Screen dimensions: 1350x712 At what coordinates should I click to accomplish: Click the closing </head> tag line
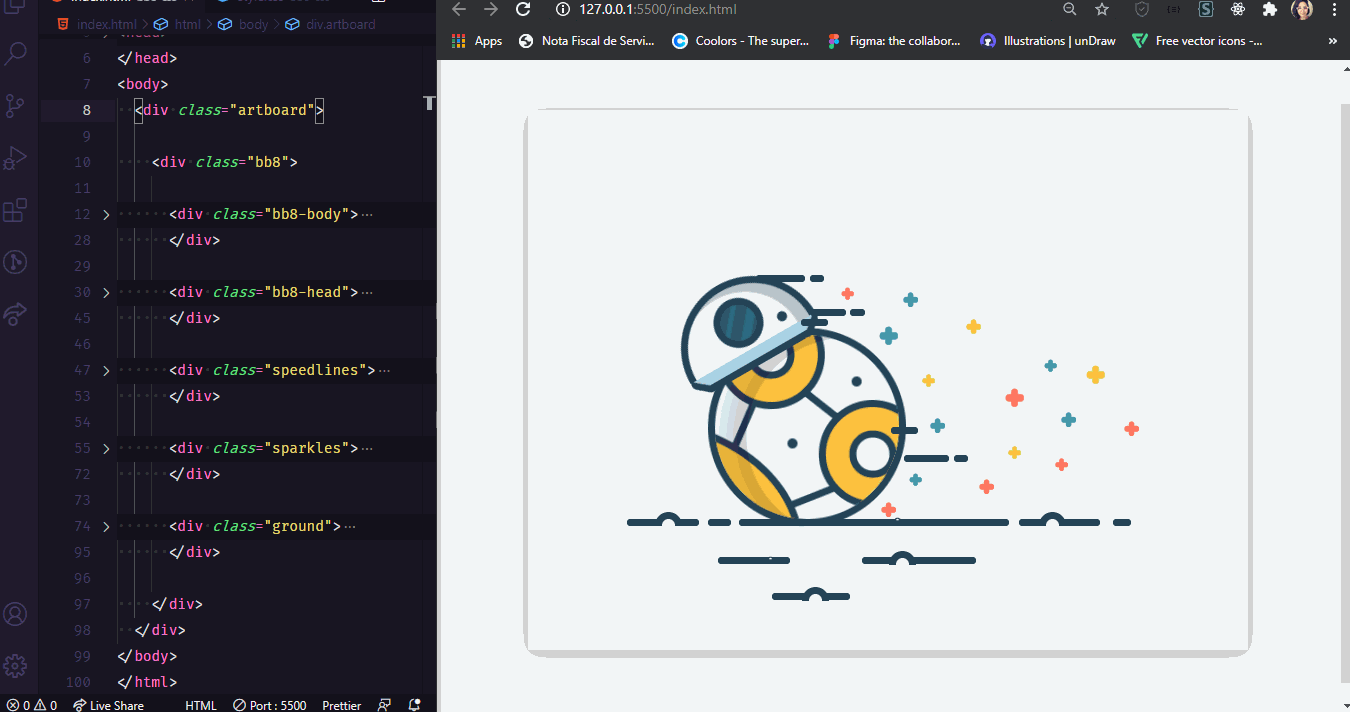pos(147,58)
